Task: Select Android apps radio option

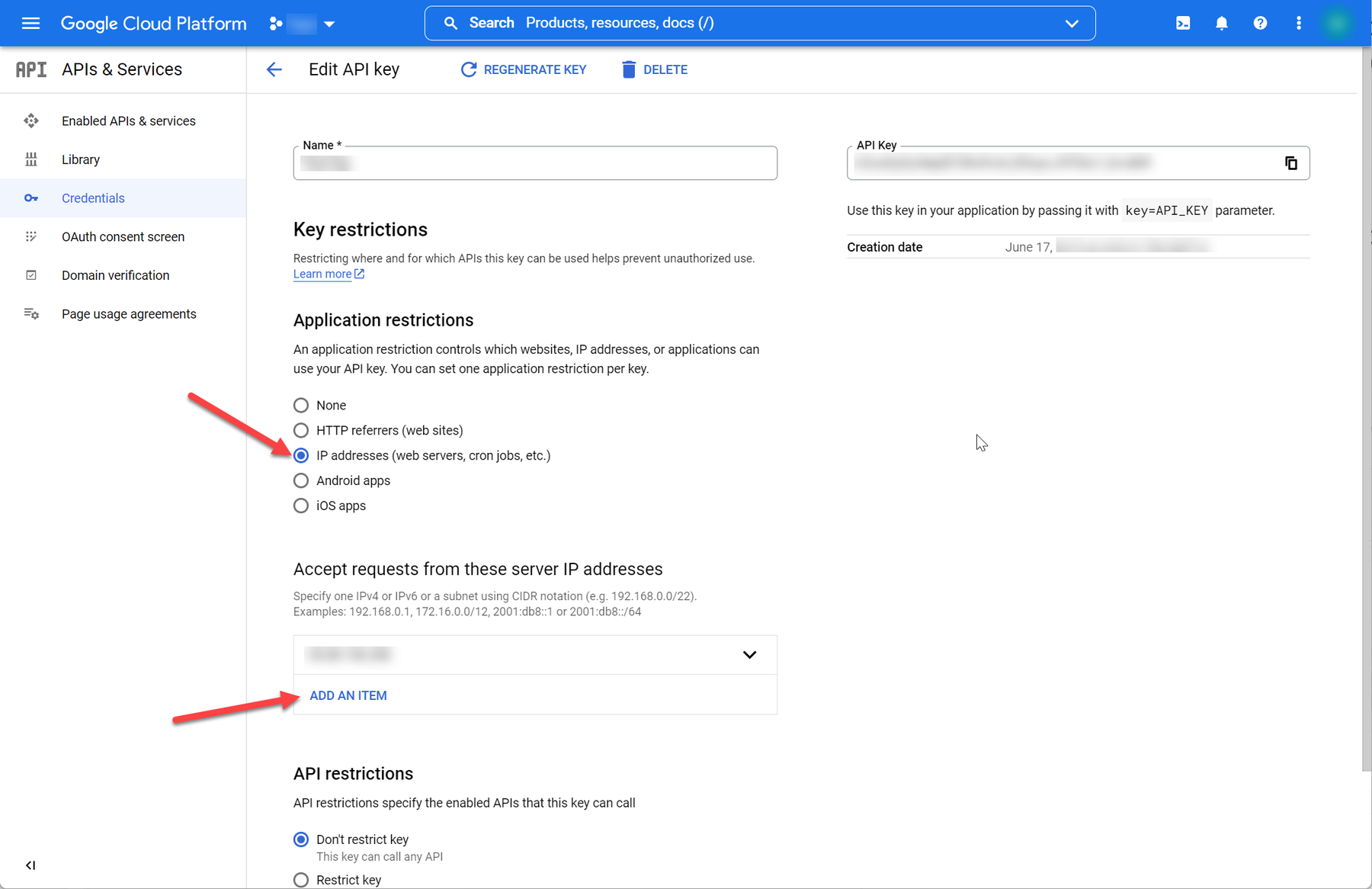Action: point(301,480)
